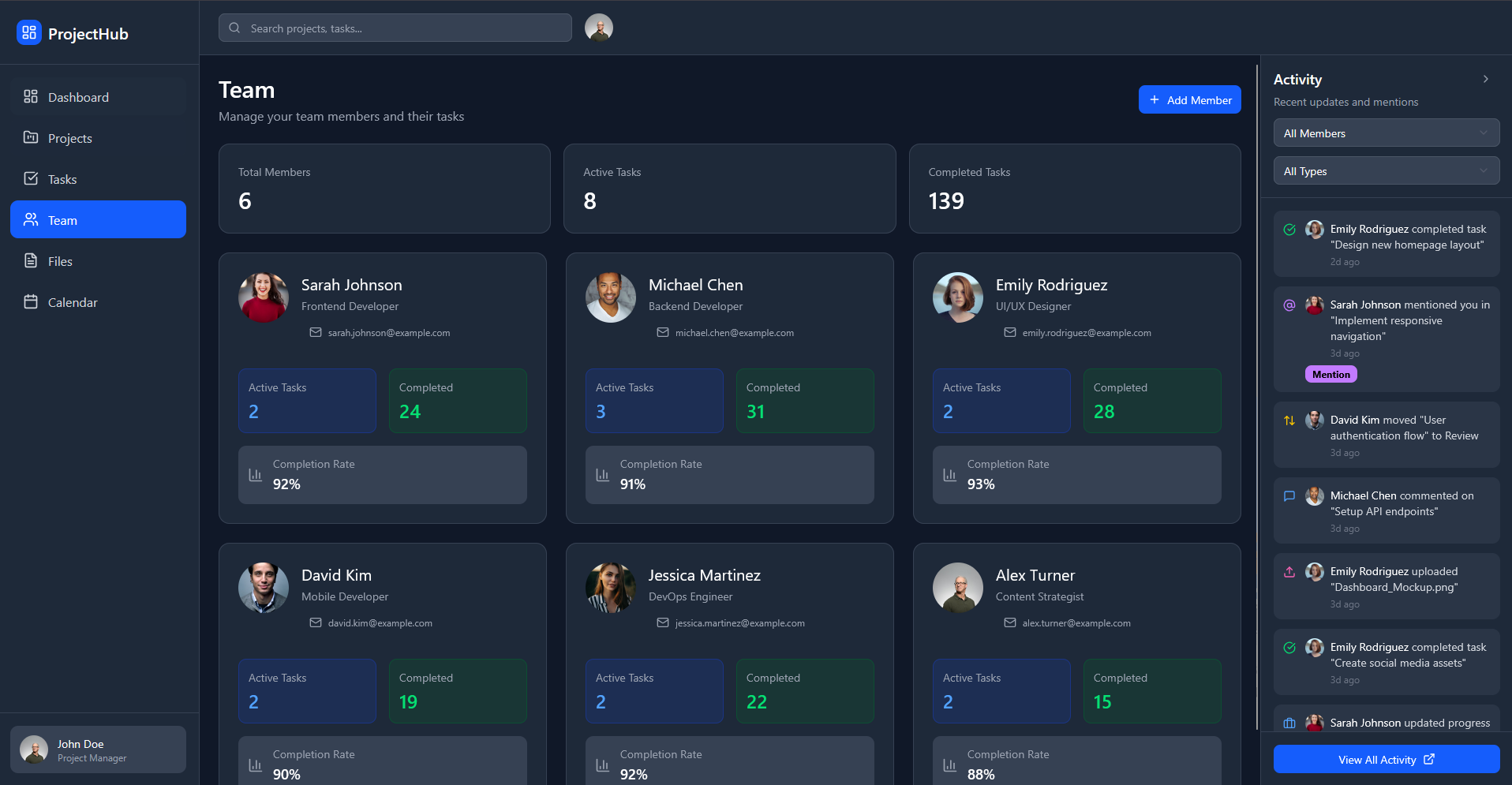Click the ProjectHub logo icon

(29, 32)
